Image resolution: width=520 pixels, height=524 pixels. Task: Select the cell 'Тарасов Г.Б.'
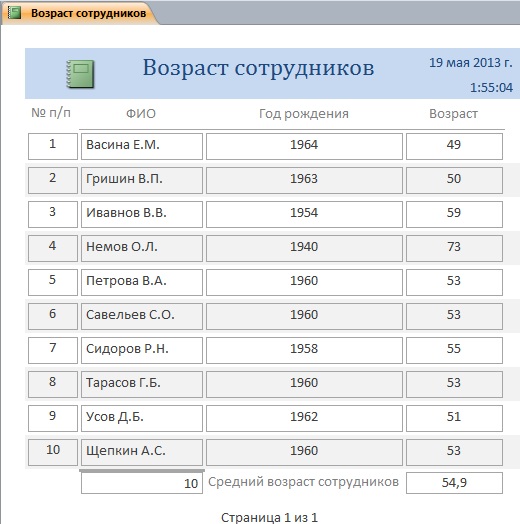point(142,384)
